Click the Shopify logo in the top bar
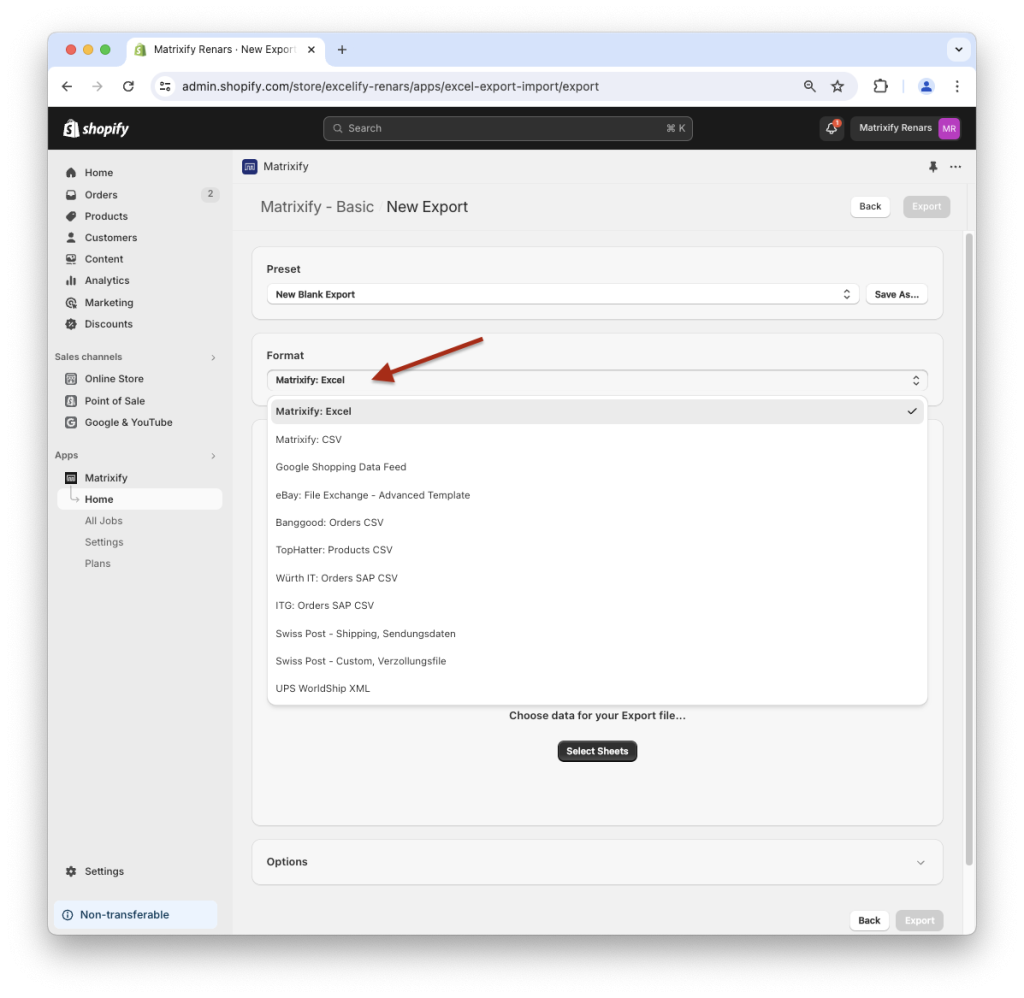1024x998 pixels. (x=95, y=128)
